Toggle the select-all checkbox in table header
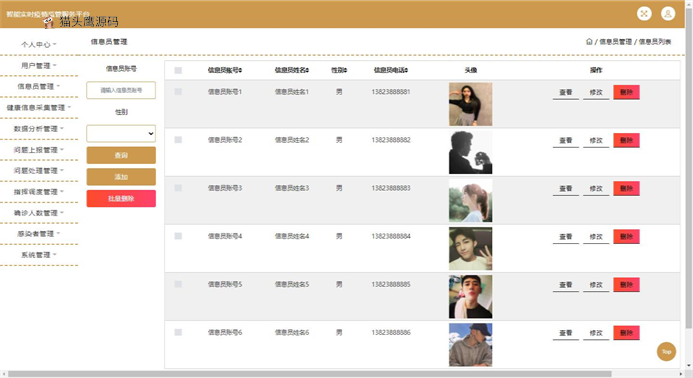This screenshot has height=378, width=693. pyautogui.click(x=178, y=70)
